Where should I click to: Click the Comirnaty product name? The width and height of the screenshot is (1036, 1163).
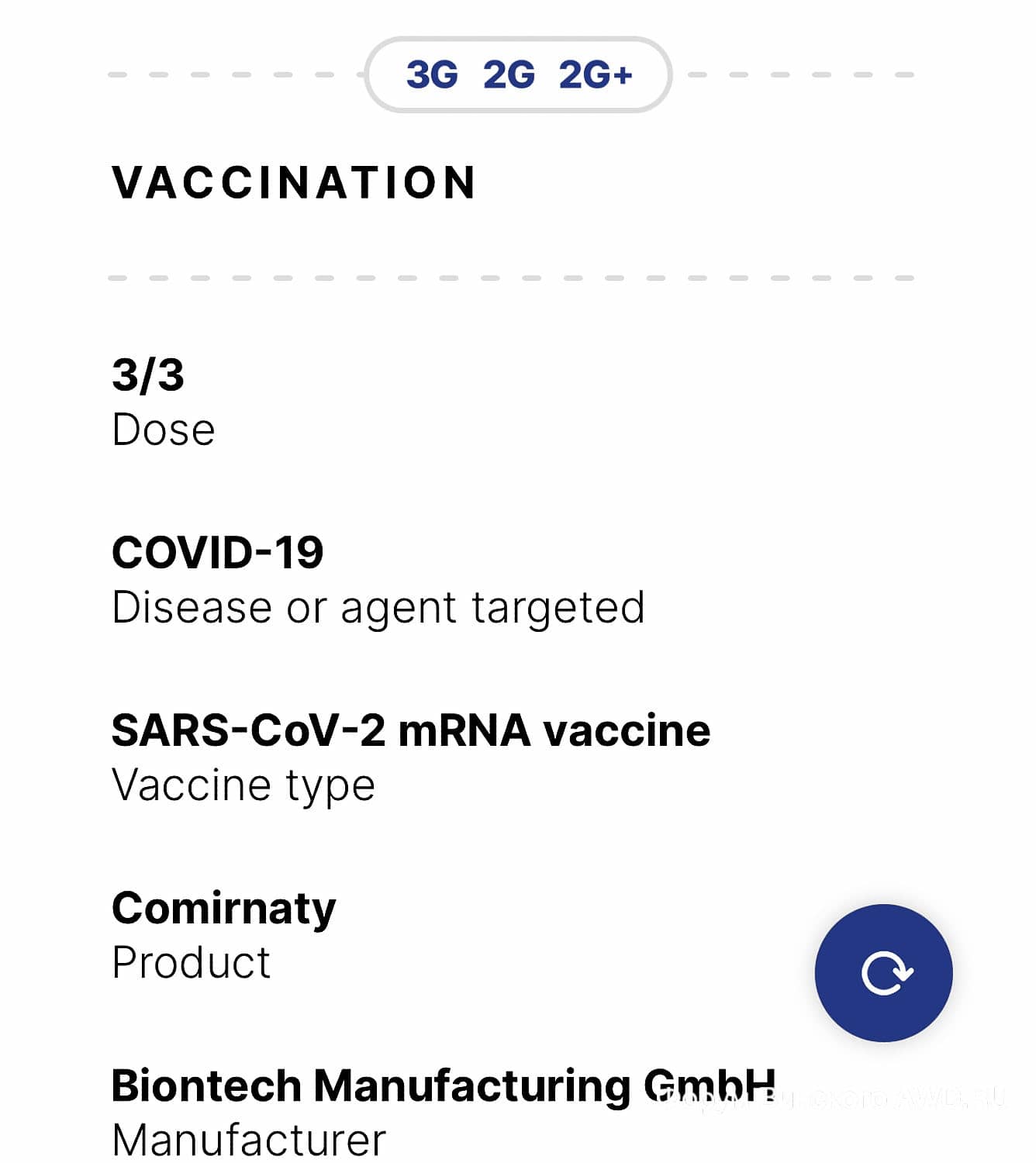point(224,909)
